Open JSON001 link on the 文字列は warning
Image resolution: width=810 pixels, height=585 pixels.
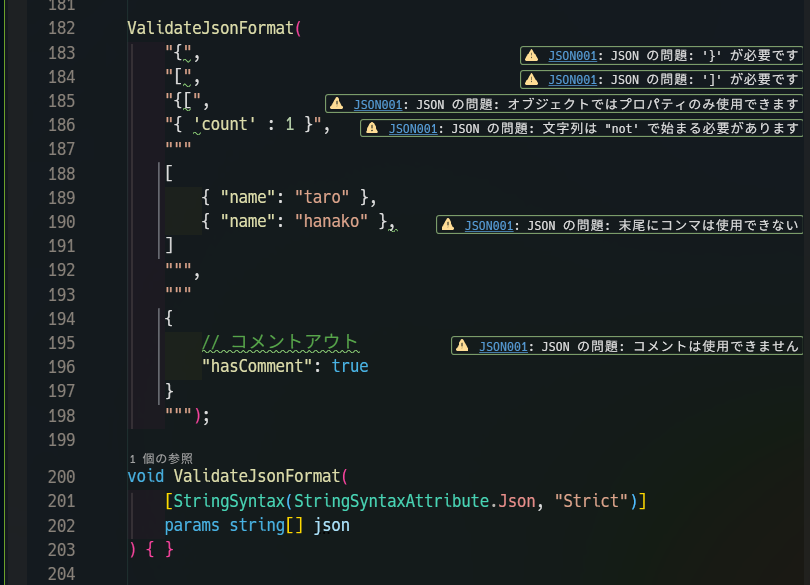coord(413,129)
